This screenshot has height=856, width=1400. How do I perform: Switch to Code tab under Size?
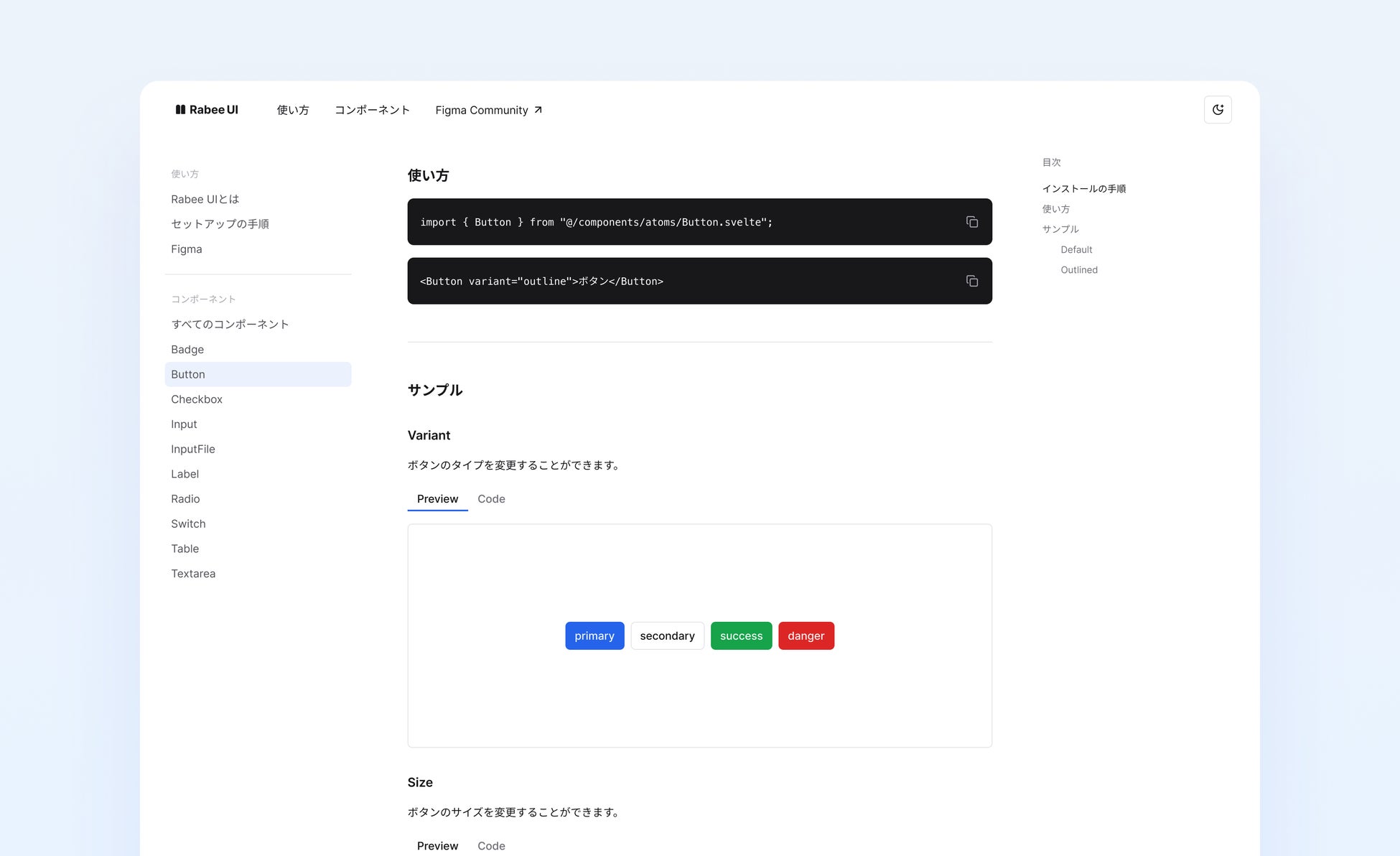click(491, 846)
